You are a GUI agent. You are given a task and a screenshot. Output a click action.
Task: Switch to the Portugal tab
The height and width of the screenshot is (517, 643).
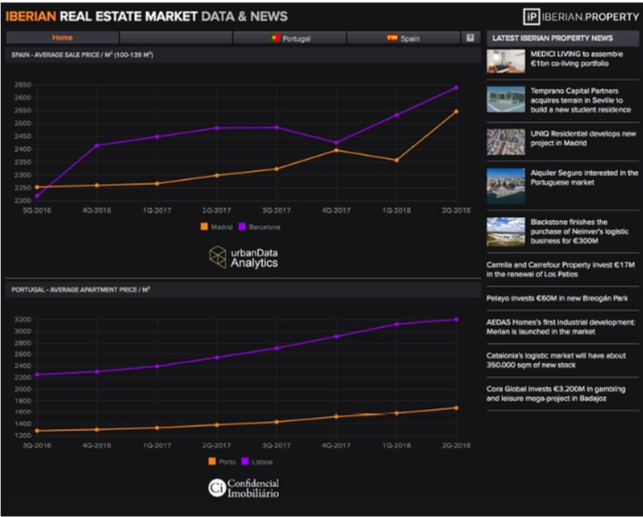(290, 38)
